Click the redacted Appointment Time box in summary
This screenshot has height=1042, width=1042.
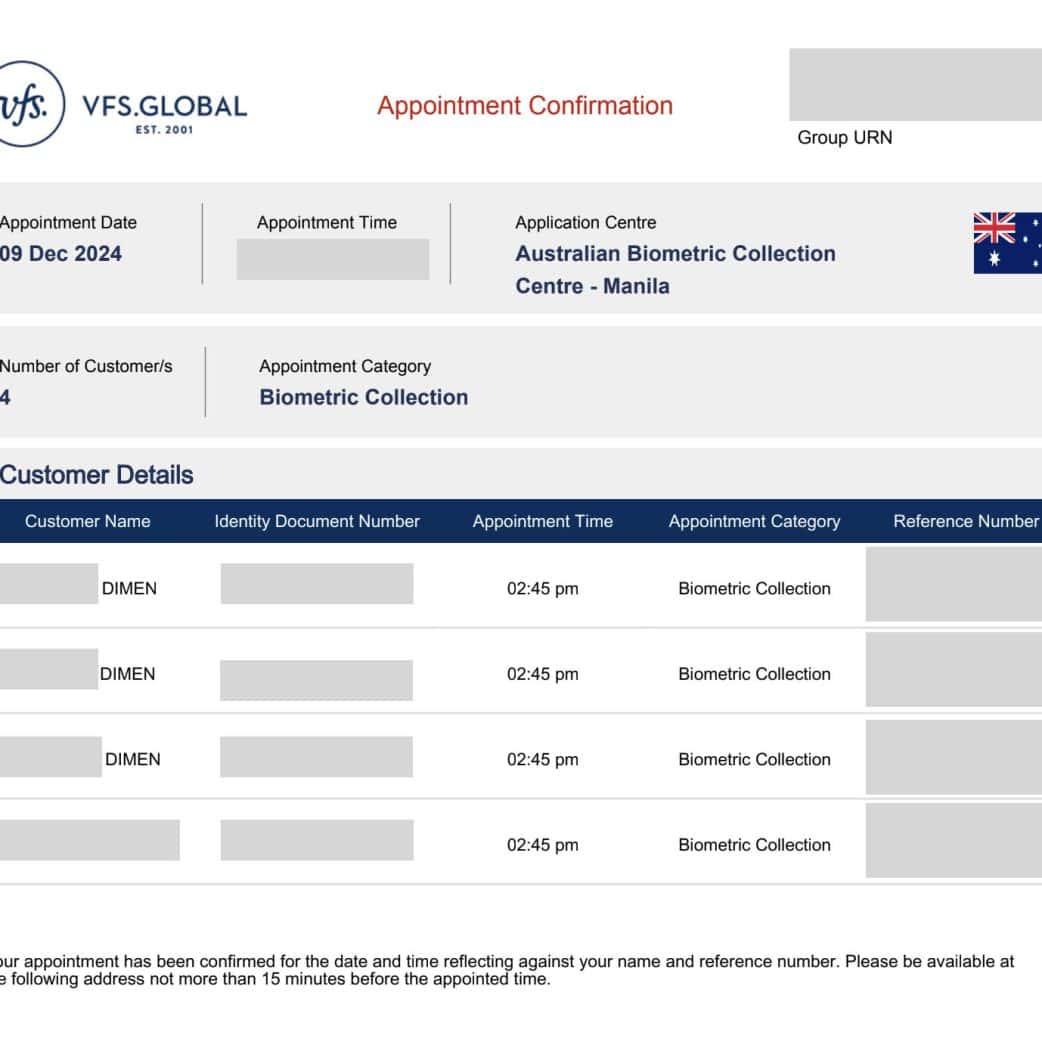click(333, 259)
